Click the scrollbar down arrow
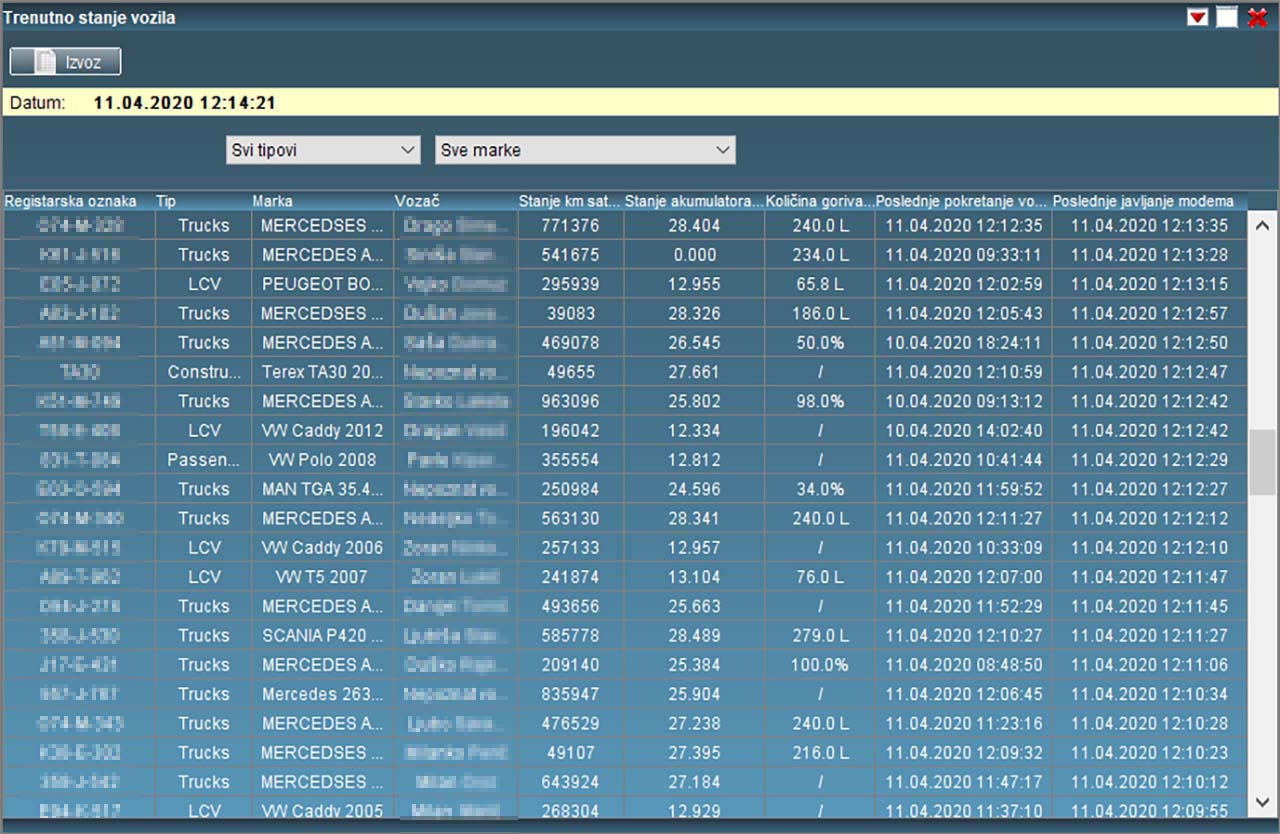Viewport: 1280px width, 834px height. tap(1262, 801)
